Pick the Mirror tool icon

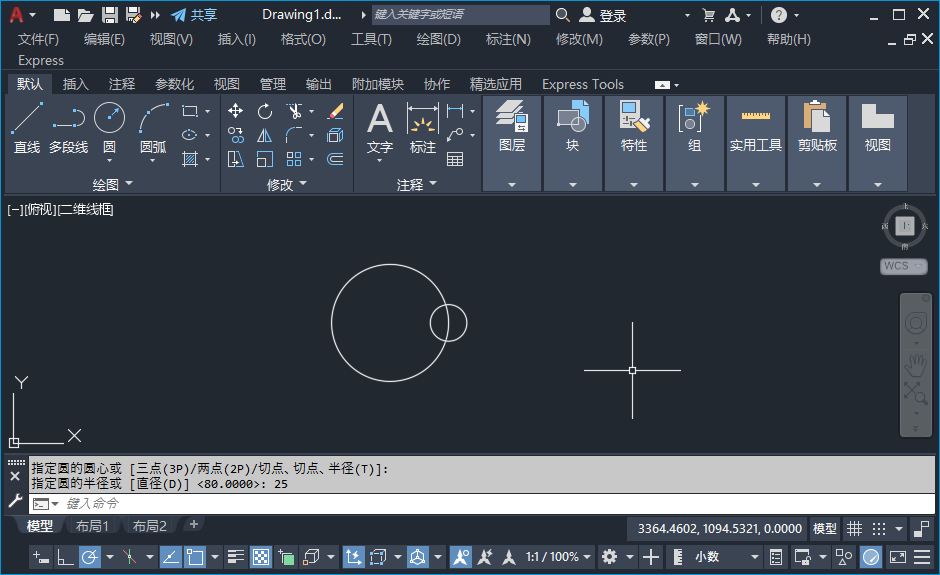tap(264, 136)
